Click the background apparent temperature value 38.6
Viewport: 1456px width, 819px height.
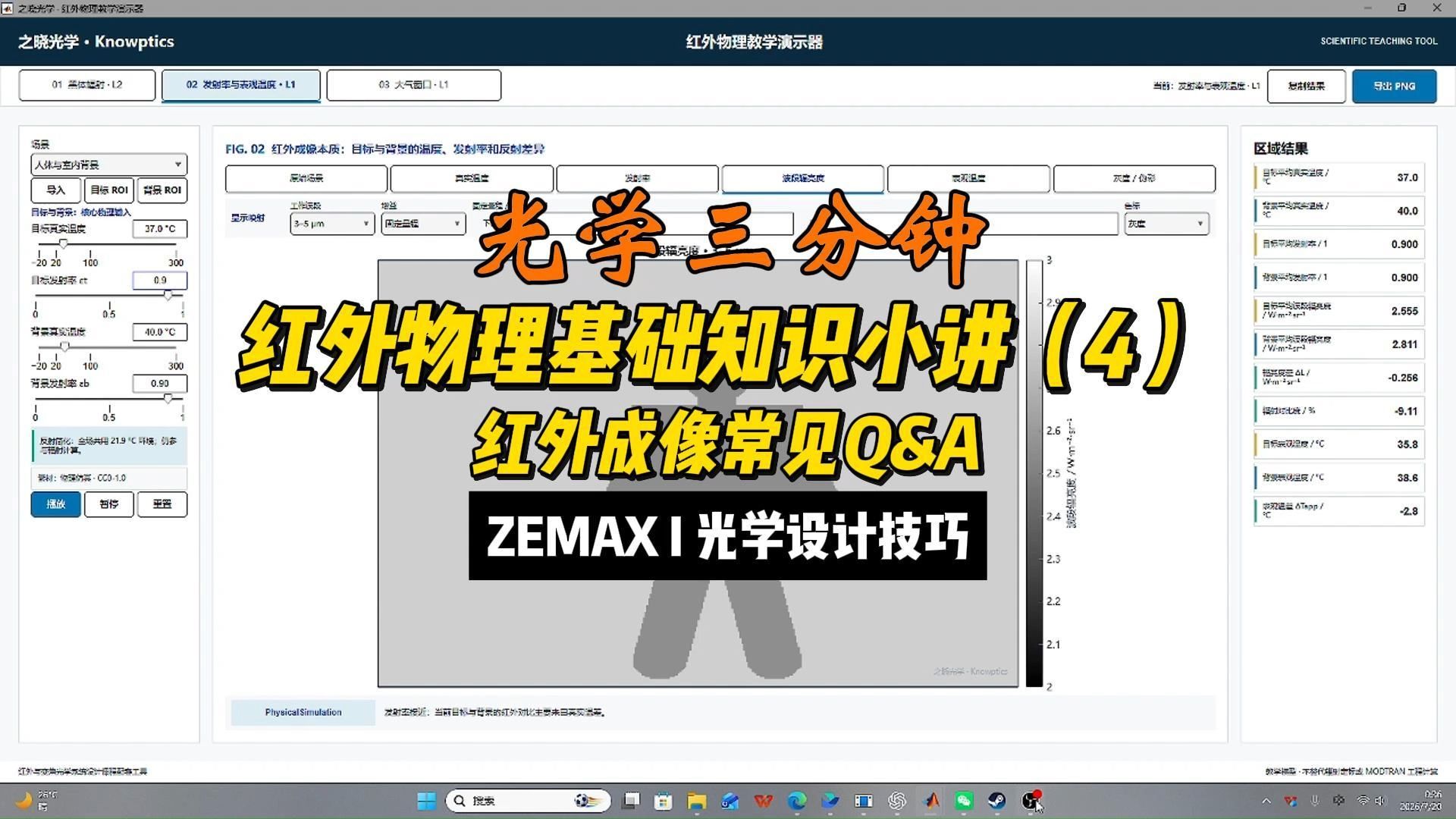[1407, 478]
